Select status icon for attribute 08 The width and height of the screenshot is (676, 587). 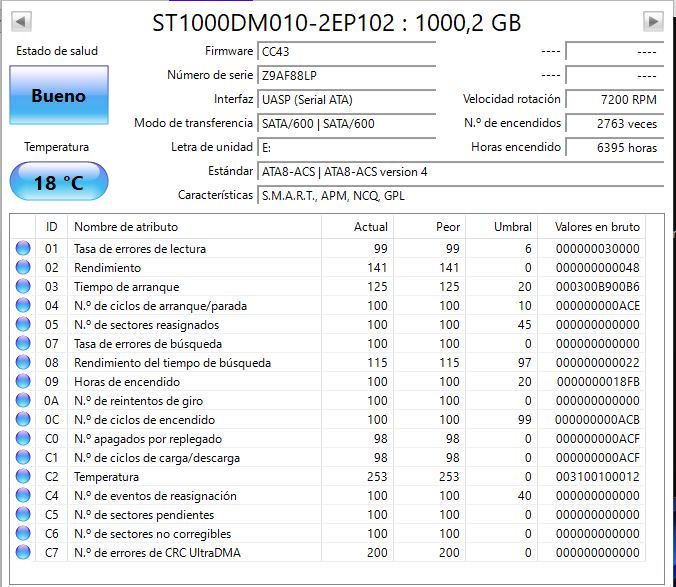[x=23, y=362]
